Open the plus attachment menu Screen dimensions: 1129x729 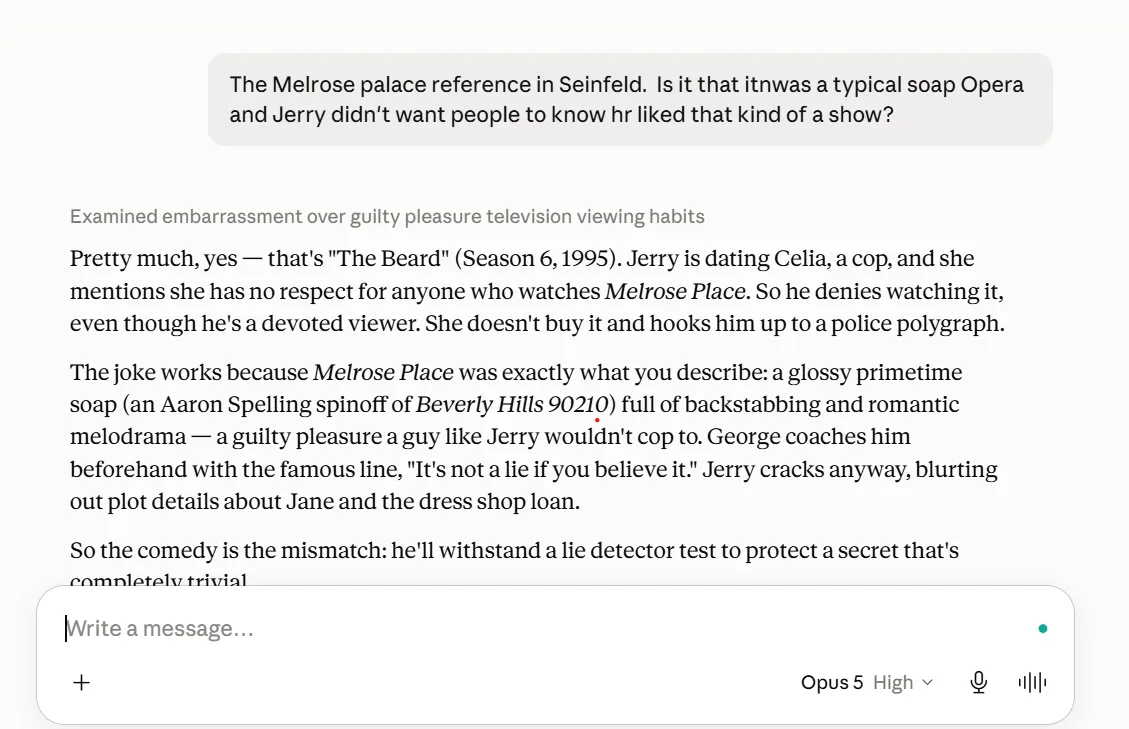(x=81, y=682)
